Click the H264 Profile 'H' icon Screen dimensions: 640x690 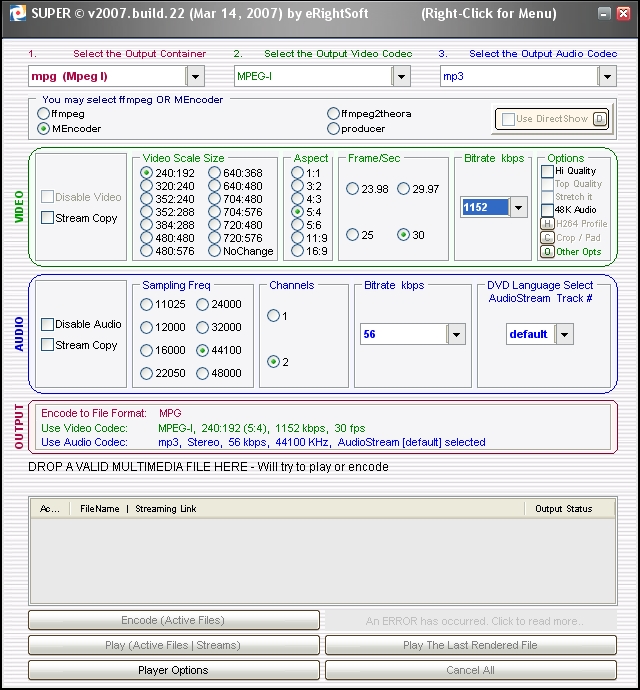tap(547, 224)
